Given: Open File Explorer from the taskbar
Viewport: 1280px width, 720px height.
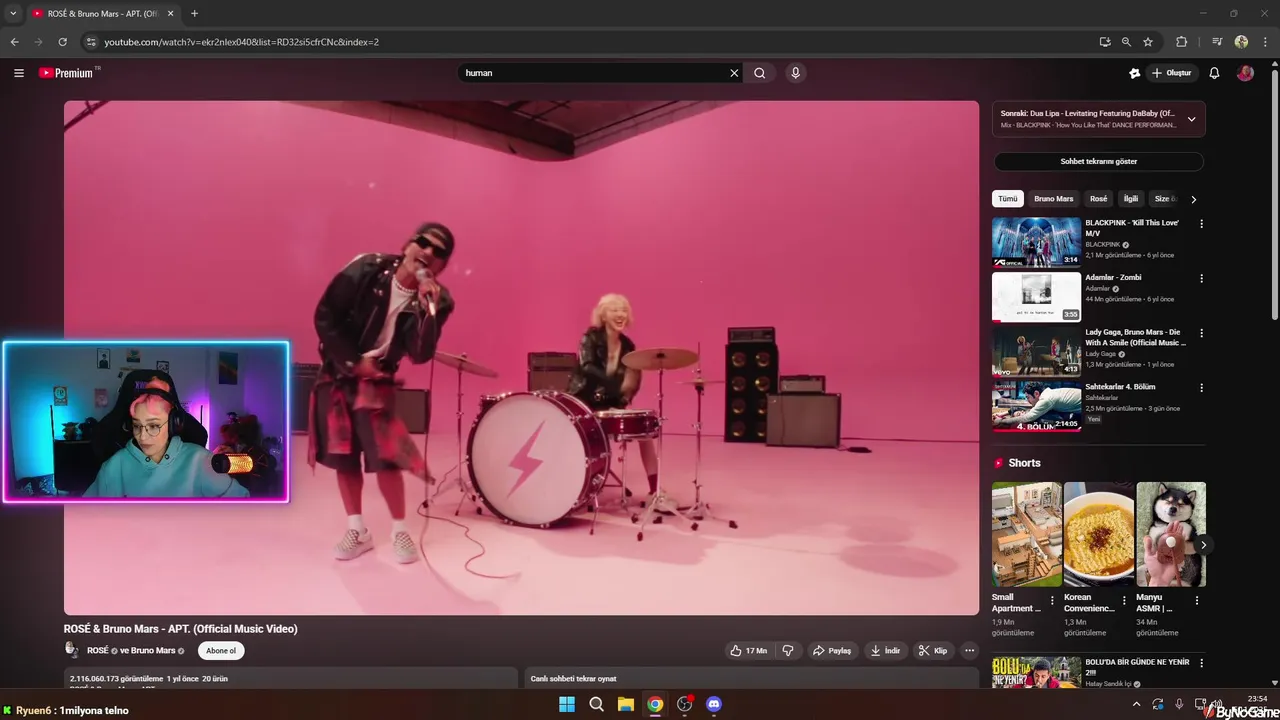Looking at the screenshot, I should 625,704.
